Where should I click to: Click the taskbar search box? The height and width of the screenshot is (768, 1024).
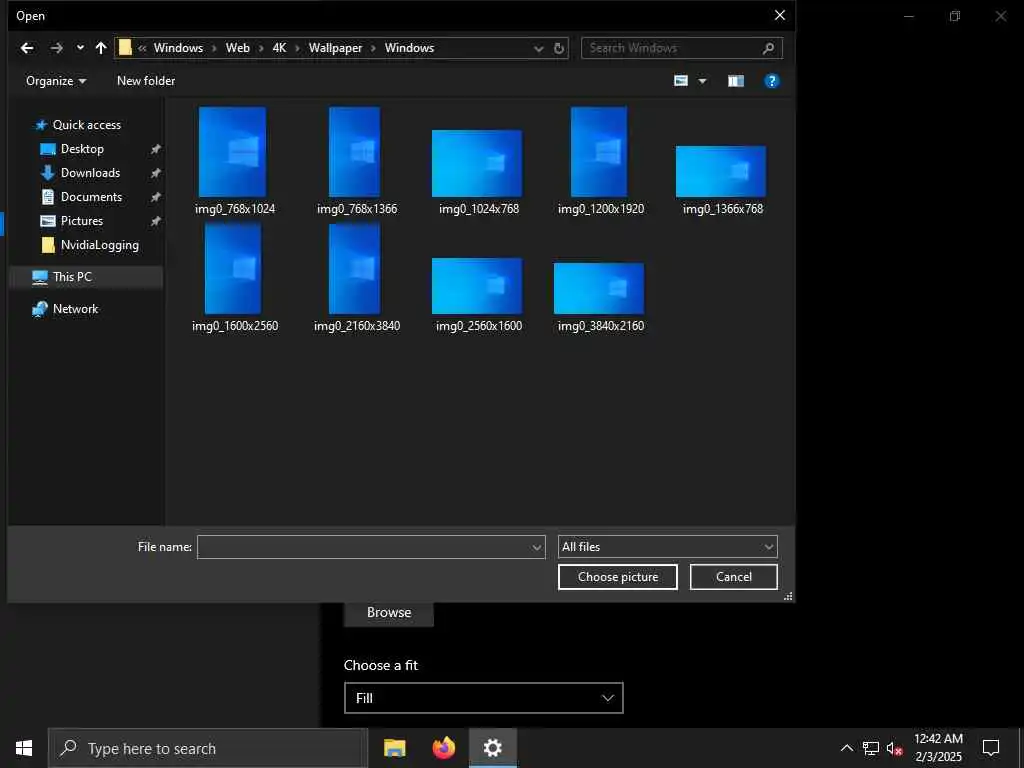tap(208, 748)
